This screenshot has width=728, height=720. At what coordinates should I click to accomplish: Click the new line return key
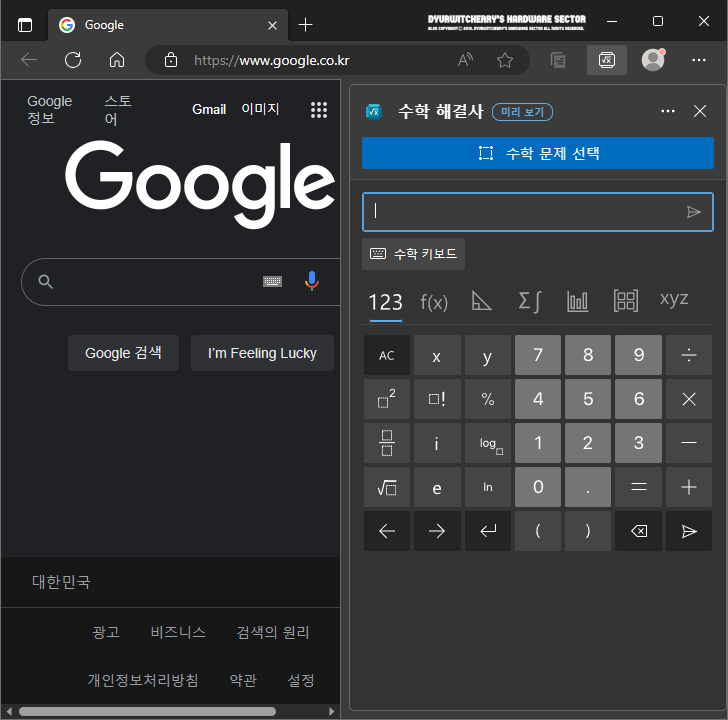point(488,531)
